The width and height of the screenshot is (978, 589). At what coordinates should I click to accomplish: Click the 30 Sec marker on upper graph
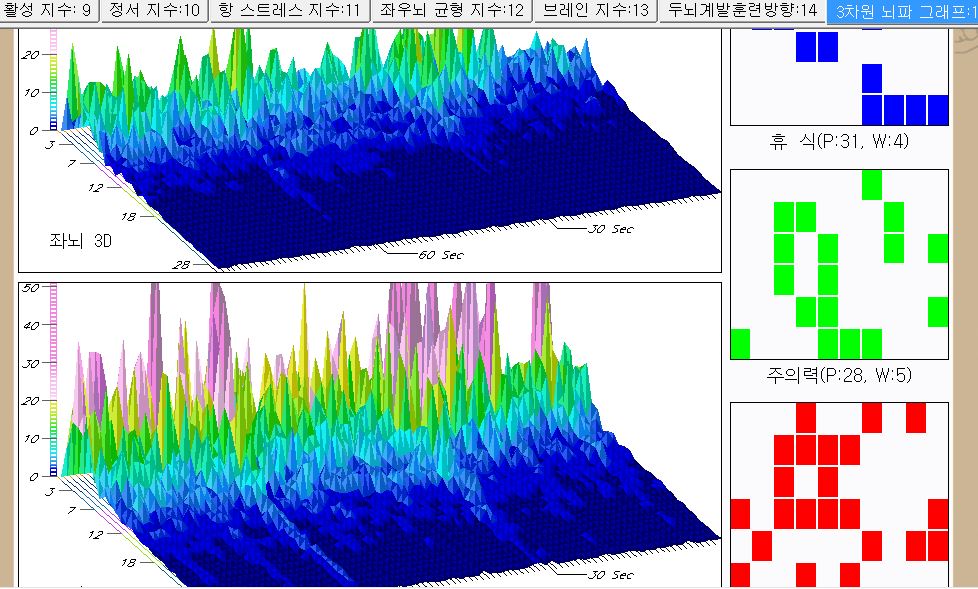[610, 229]
